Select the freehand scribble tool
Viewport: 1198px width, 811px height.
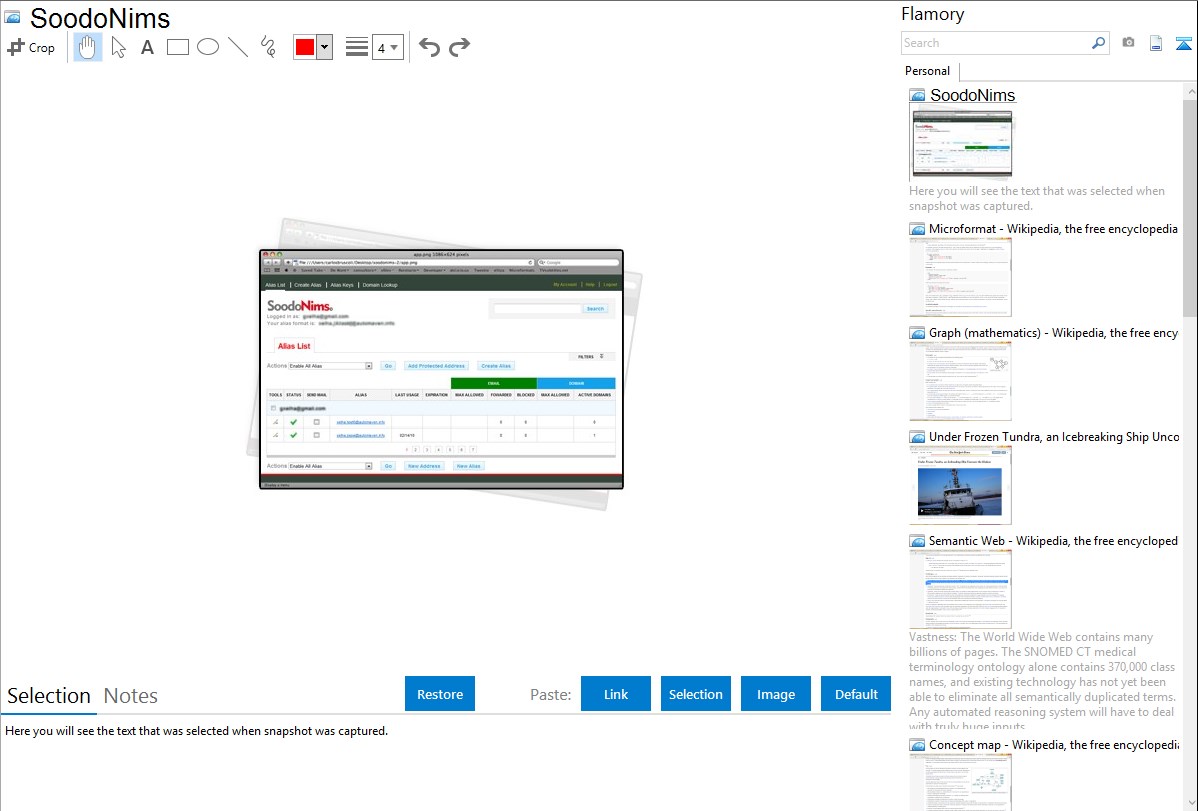click(x=268, y=47)
